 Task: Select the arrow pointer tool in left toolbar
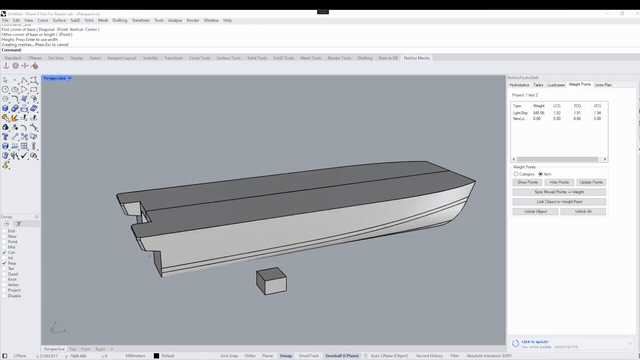5,80
